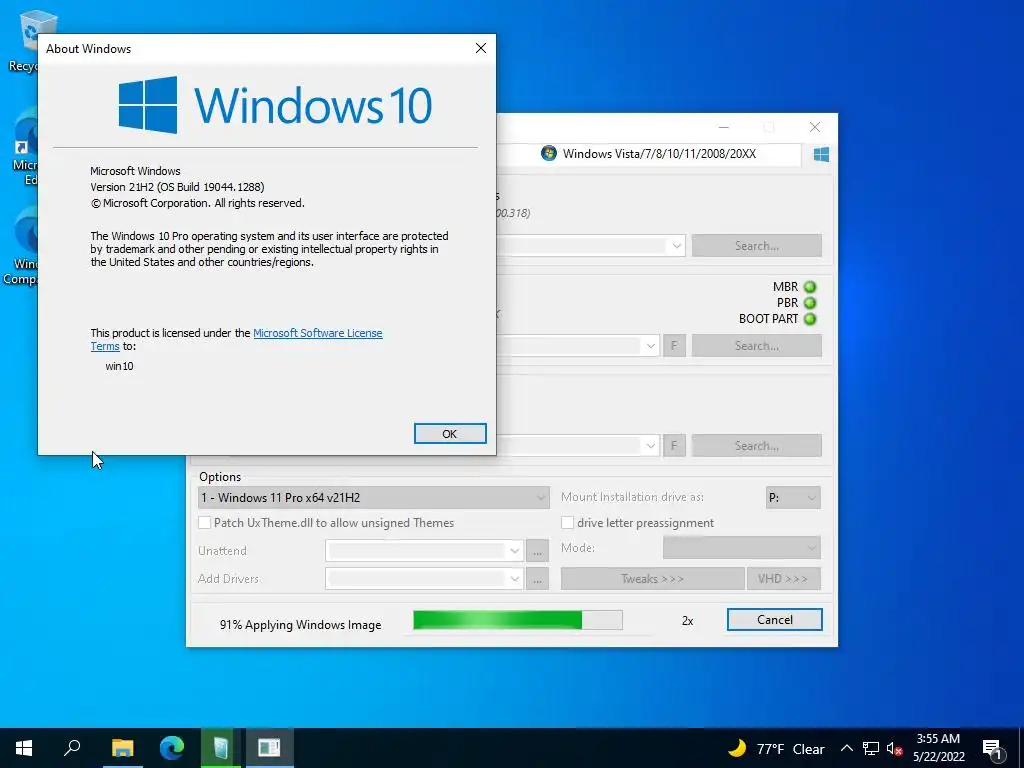The height and width of the screenshot is (768, 1024).
Task: Browse for Unattend file with ellipsis button
Action: coord(537,551)
